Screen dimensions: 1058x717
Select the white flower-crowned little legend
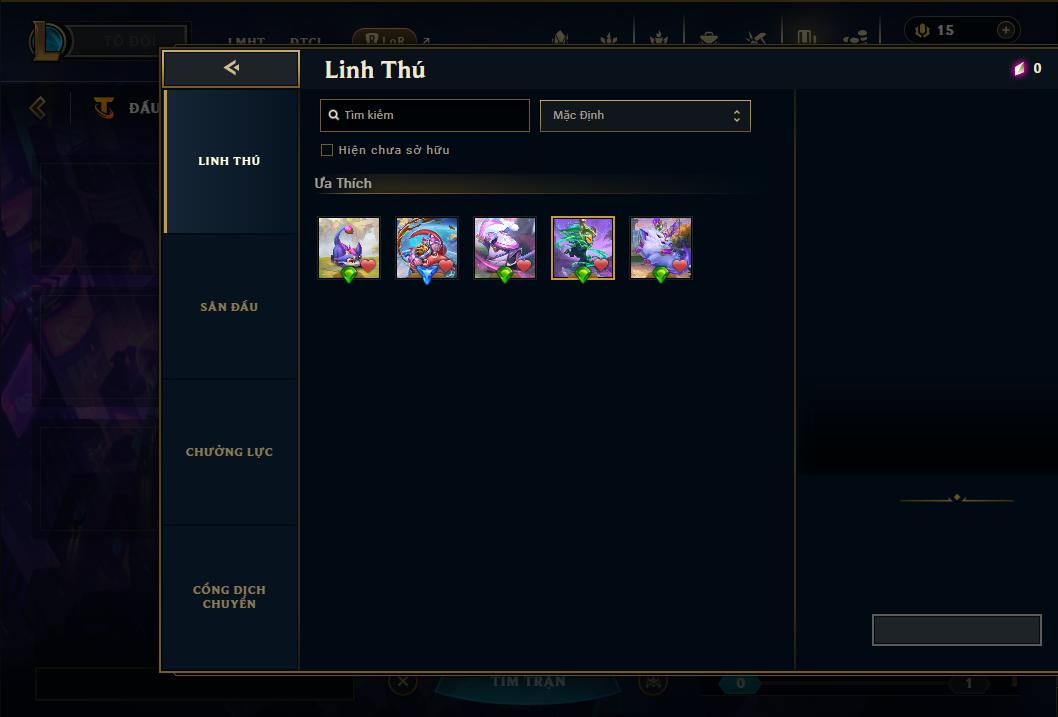(661, 248)
